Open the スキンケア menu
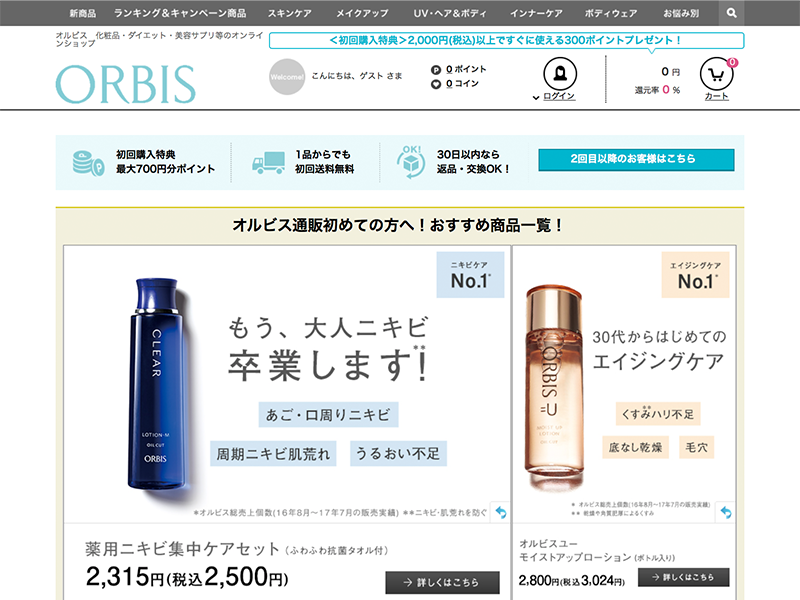Viewport: 800px width, 600px height. tap(290, 13)
